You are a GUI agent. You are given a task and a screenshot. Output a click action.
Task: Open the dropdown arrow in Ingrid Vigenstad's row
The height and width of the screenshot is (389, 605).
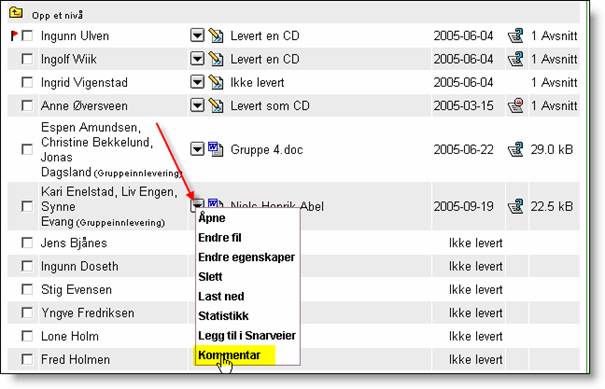197,82
